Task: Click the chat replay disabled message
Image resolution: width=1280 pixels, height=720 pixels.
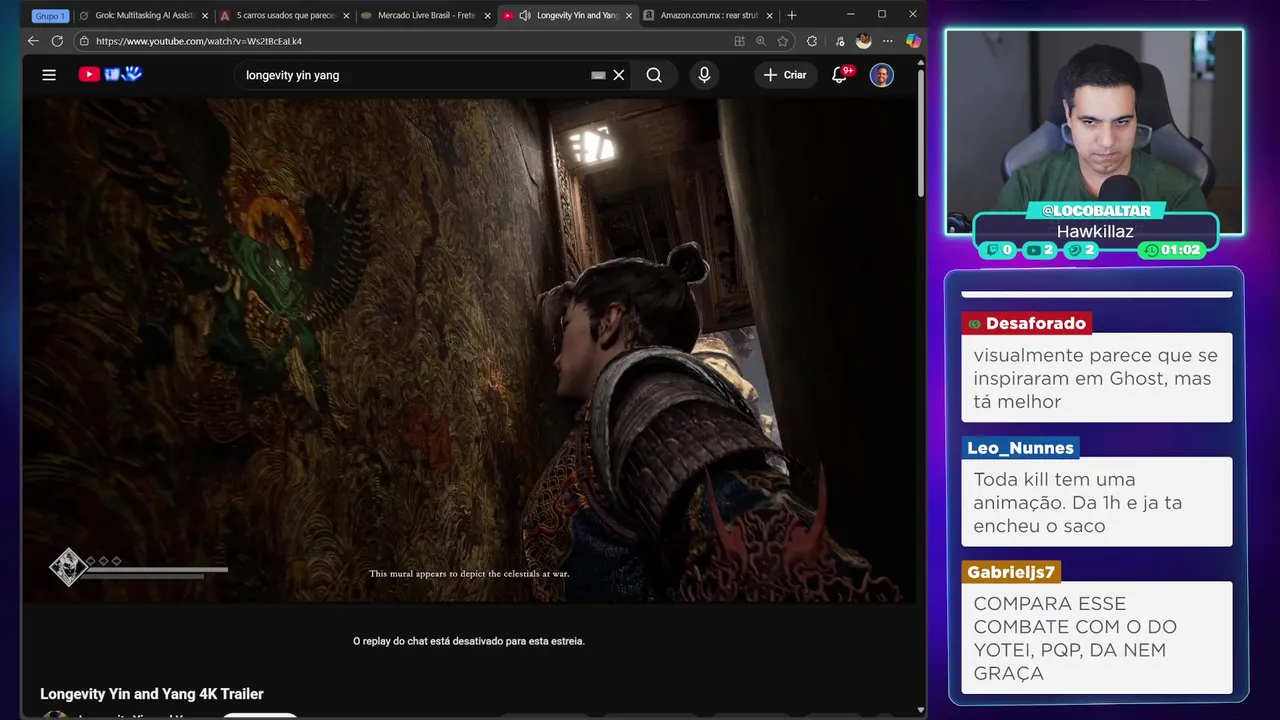Action: (469, 641)
